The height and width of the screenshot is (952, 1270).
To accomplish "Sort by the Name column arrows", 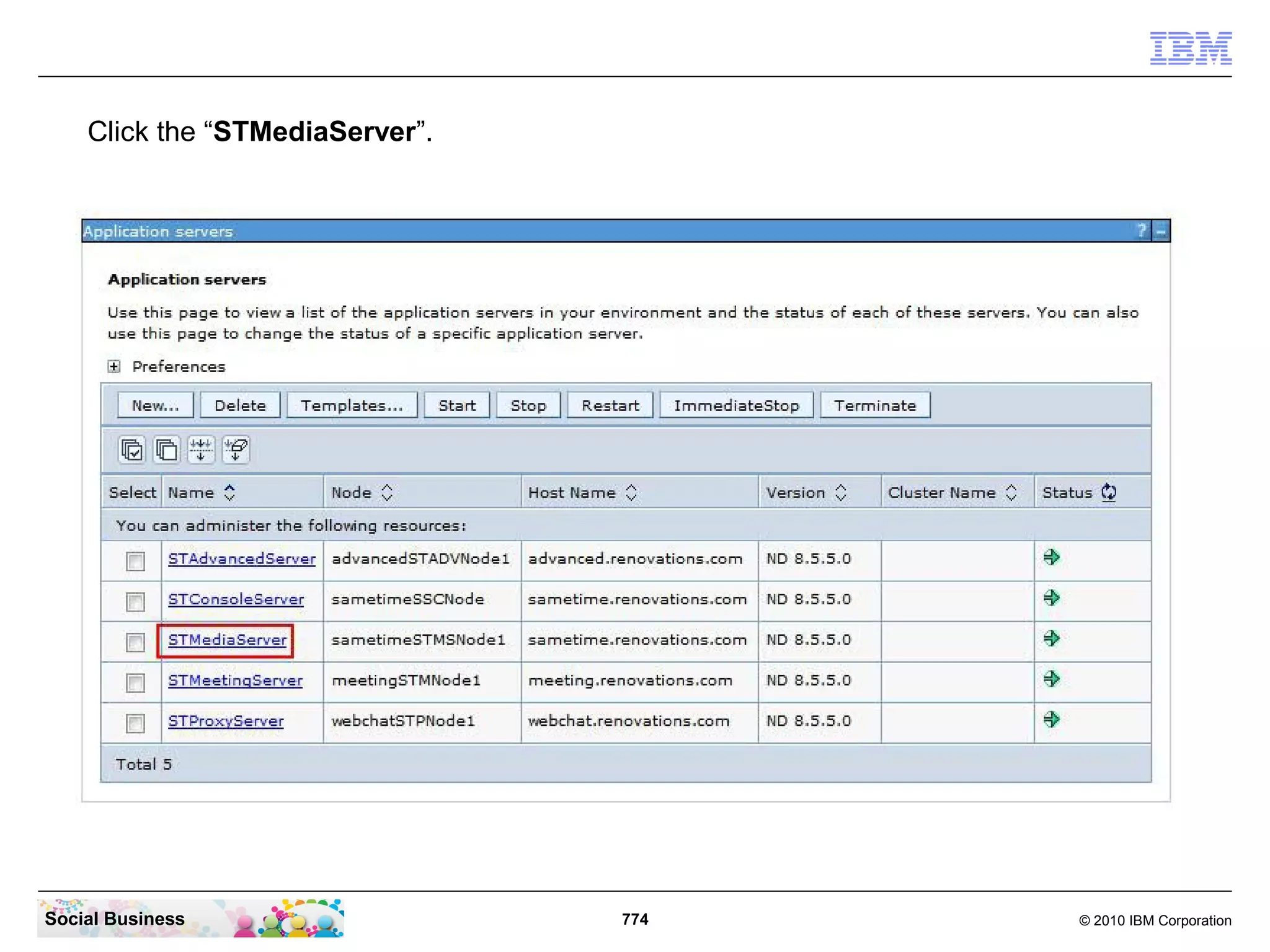I will coord(229,493).
